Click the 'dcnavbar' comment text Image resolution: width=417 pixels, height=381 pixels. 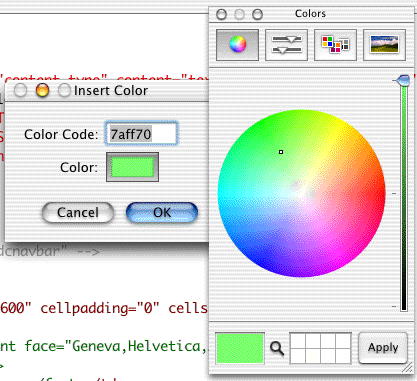pos(34,251)
